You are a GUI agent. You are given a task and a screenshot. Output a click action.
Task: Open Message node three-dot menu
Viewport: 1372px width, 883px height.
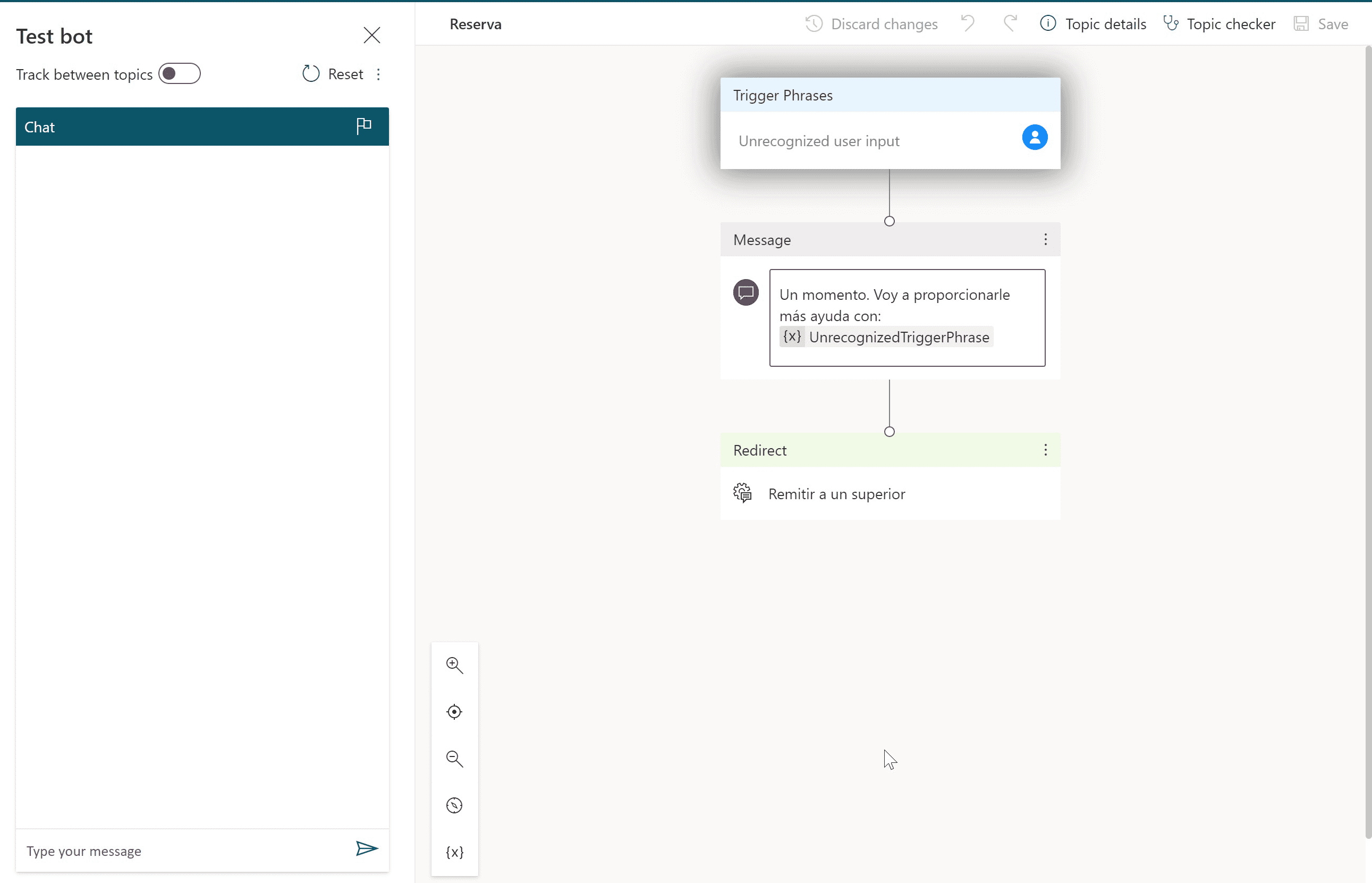[1046, 240]
